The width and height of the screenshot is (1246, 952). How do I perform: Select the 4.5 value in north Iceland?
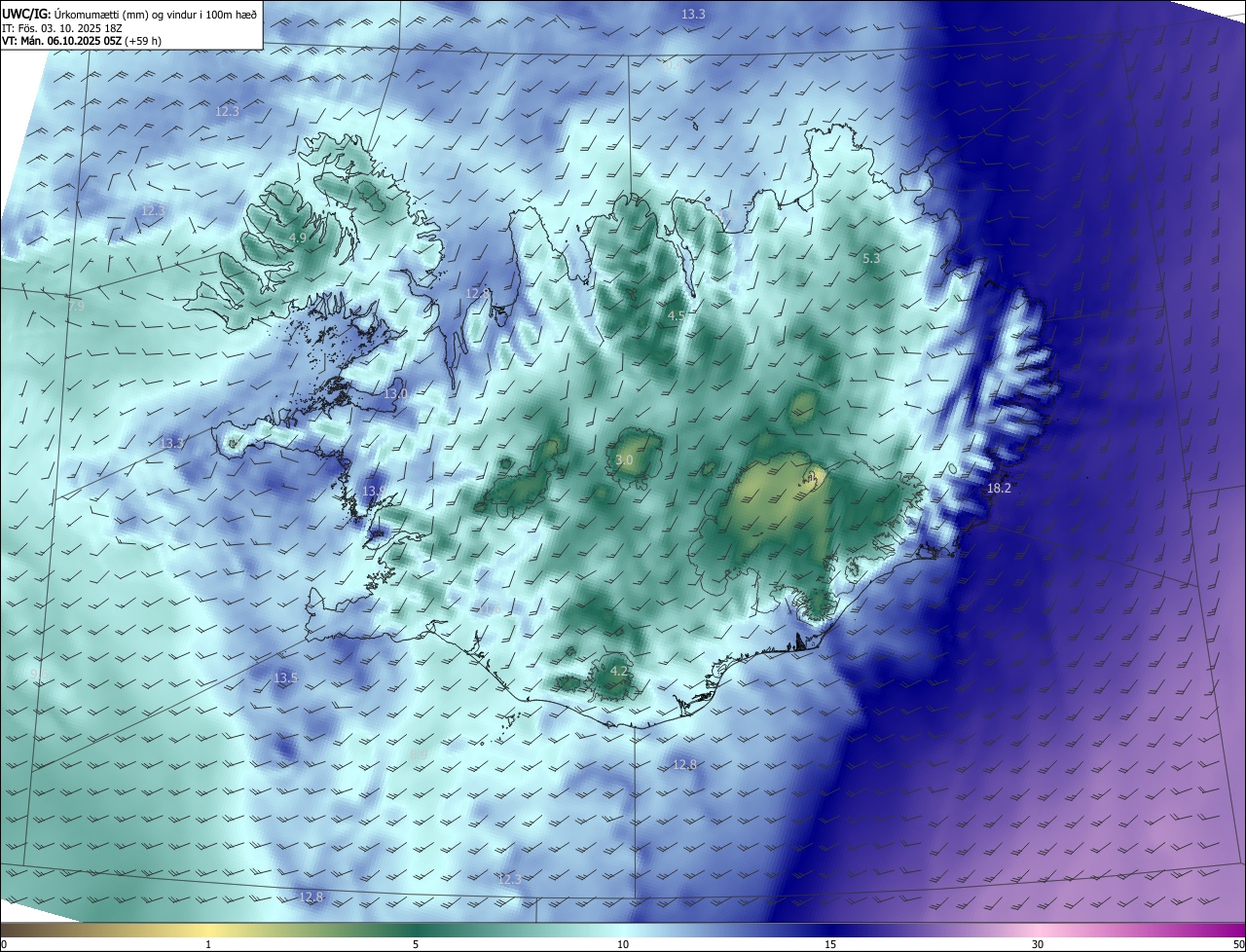676,315
